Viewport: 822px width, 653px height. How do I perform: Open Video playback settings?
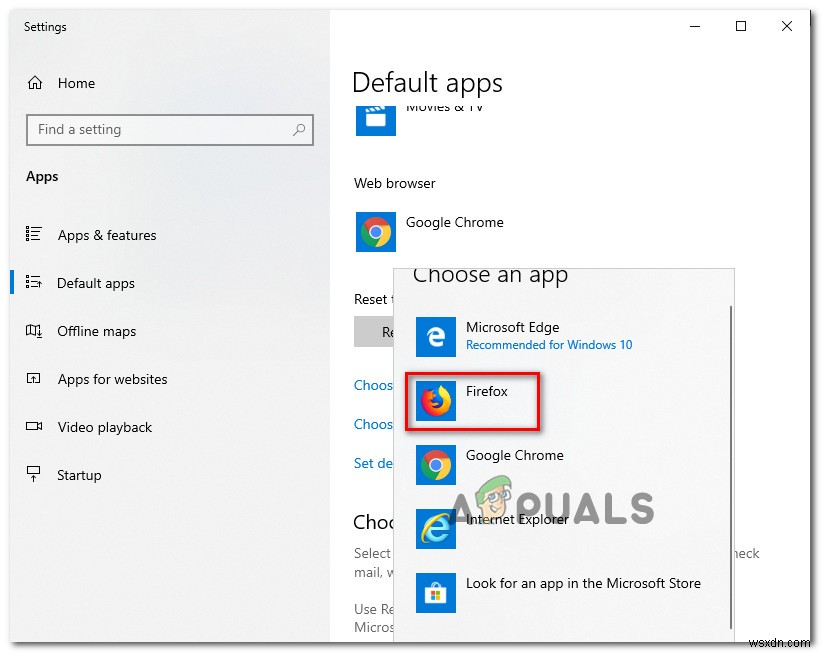click(104, 427)
